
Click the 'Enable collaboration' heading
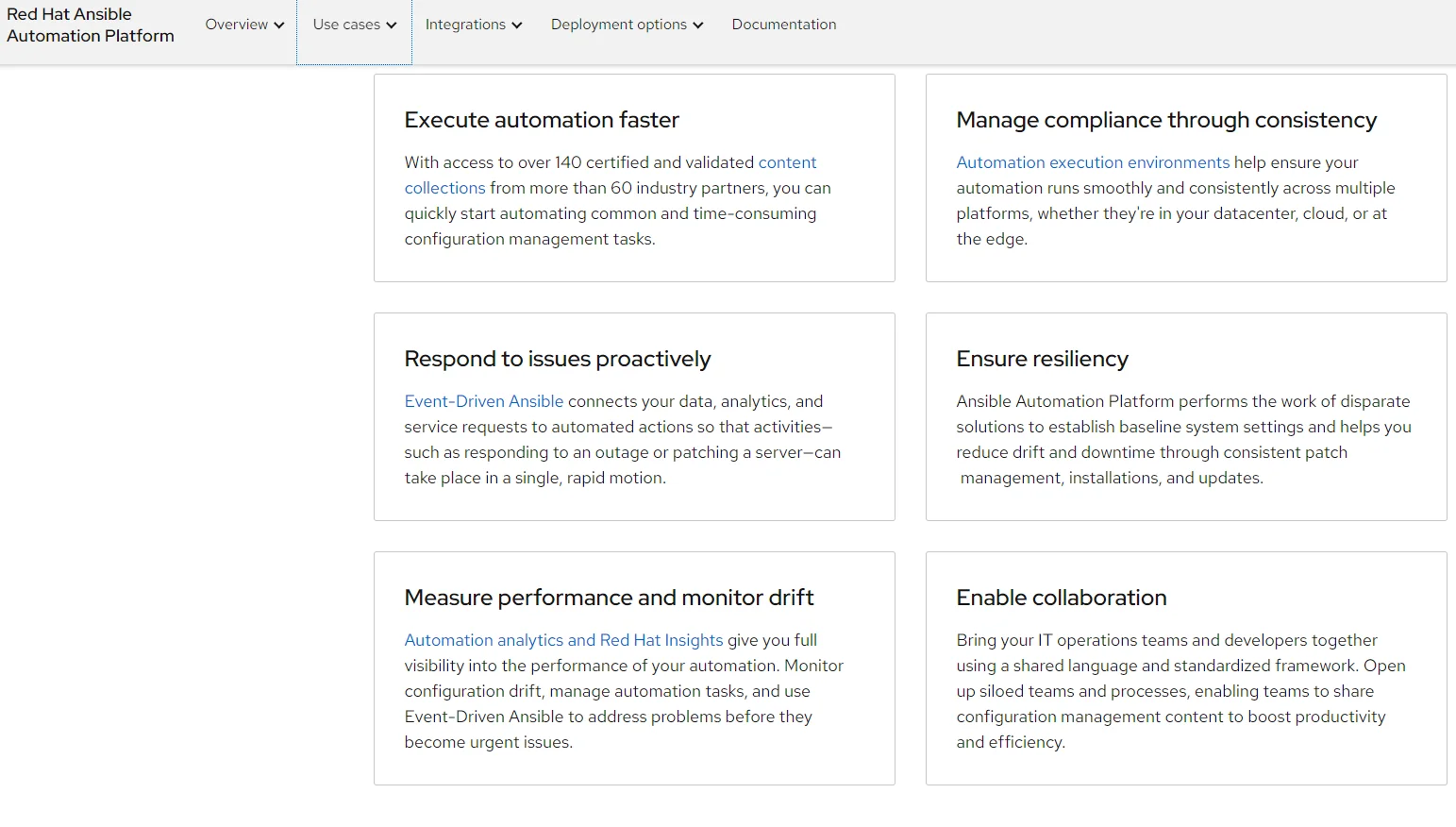[x=1062, y=598]
